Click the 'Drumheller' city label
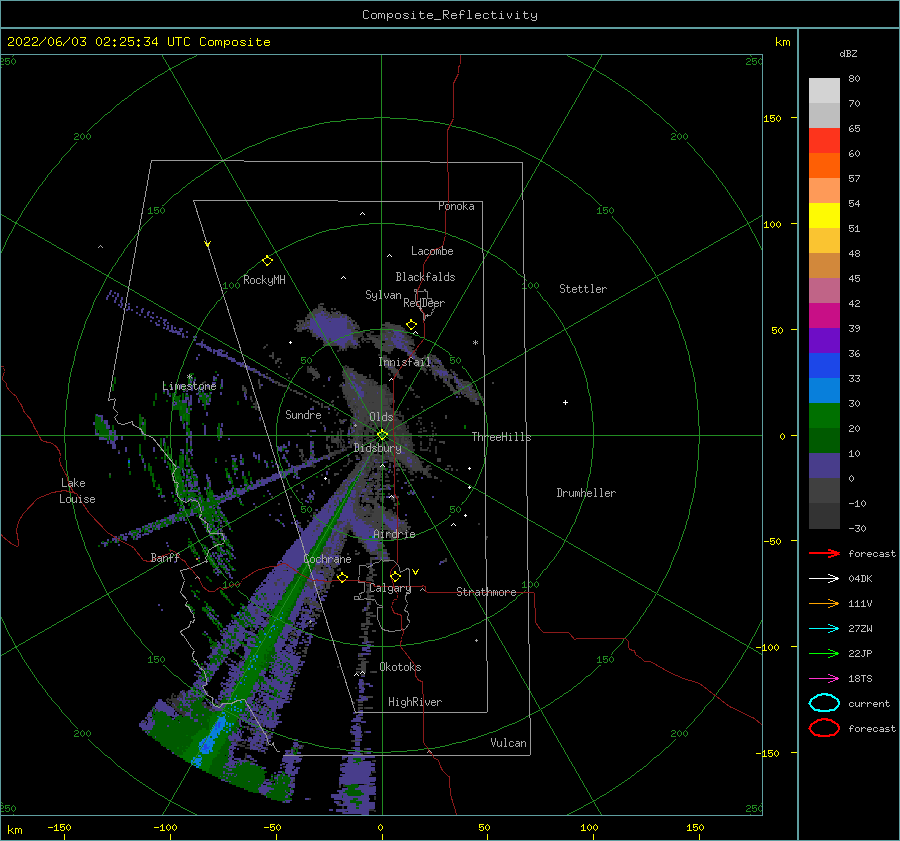900x841 pixels. click(x=586, y=493)
